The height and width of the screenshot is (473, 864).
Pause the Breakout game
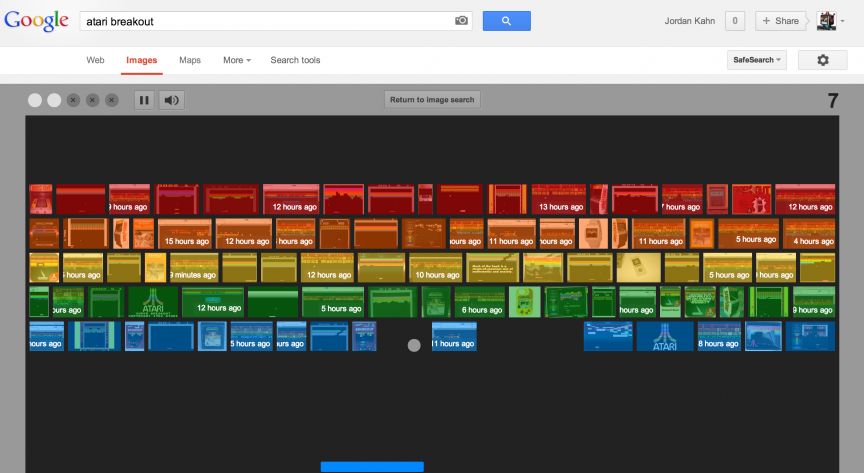point(144,100)
